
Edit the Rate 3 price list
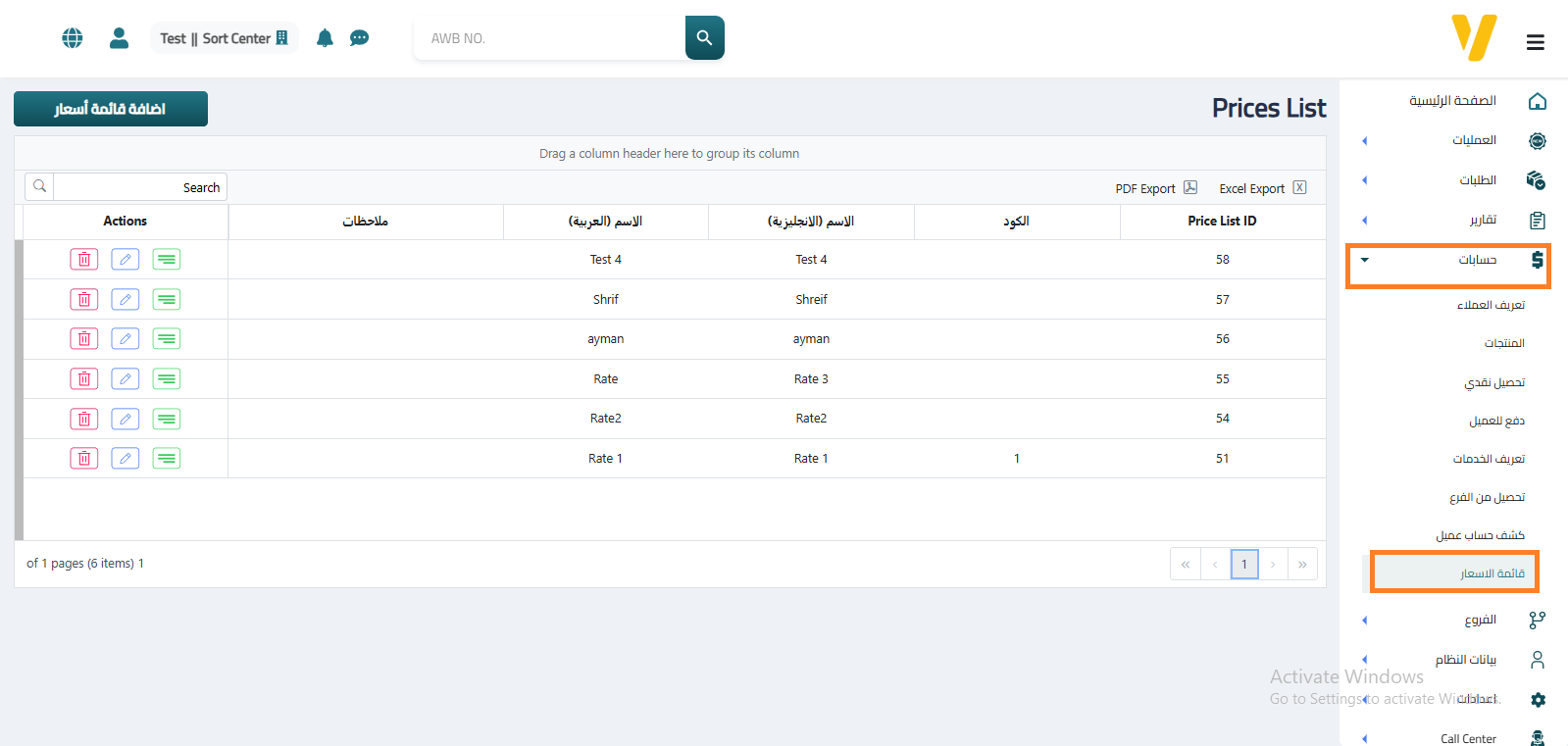126,379
